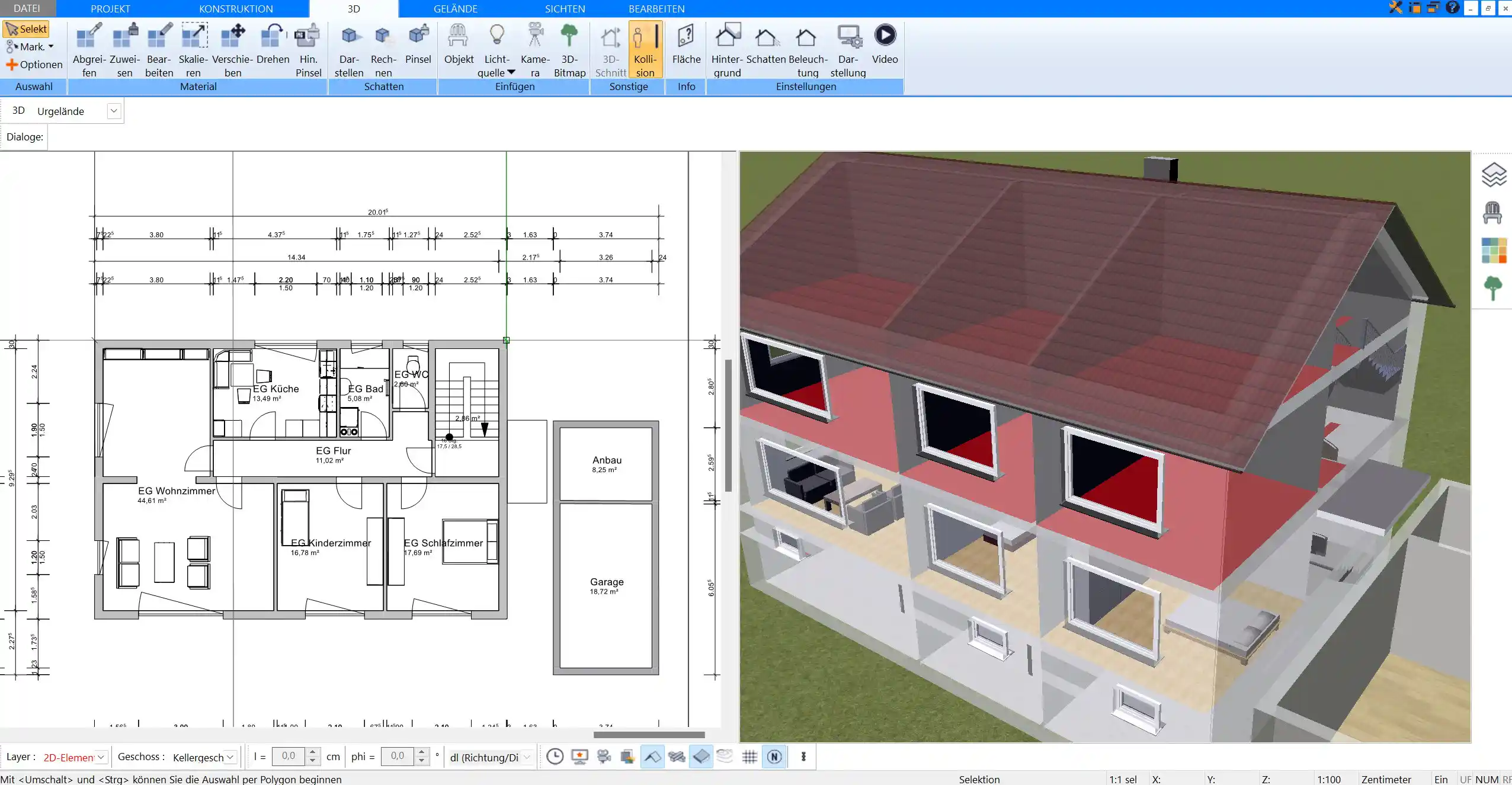Image resolution: width=1512 pixels, height=785 pixels.
Task: Open the material color palette in sidebar
Action: (1493, 251)
